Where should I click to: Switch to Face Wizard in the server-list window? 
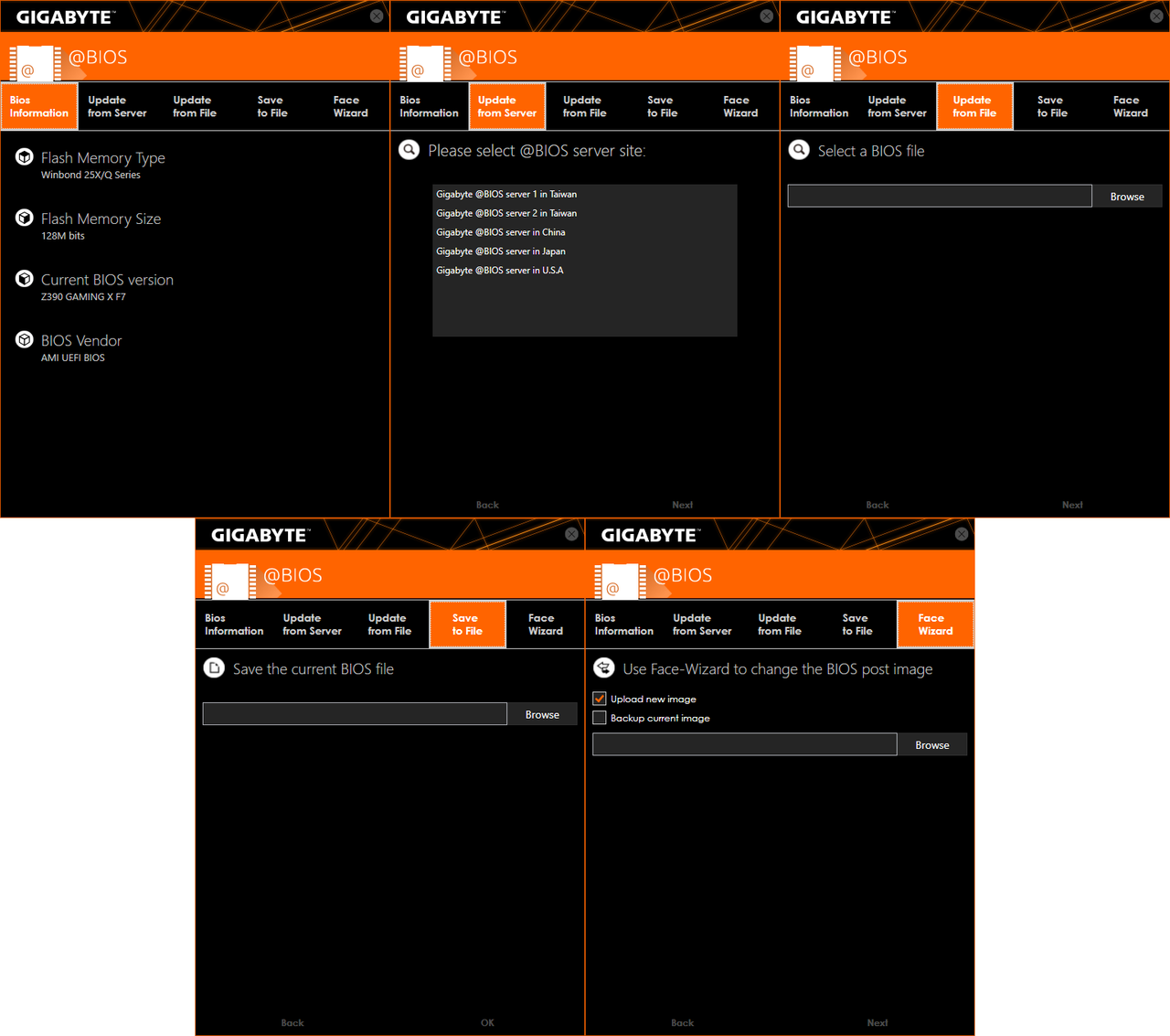coord(740,107)
